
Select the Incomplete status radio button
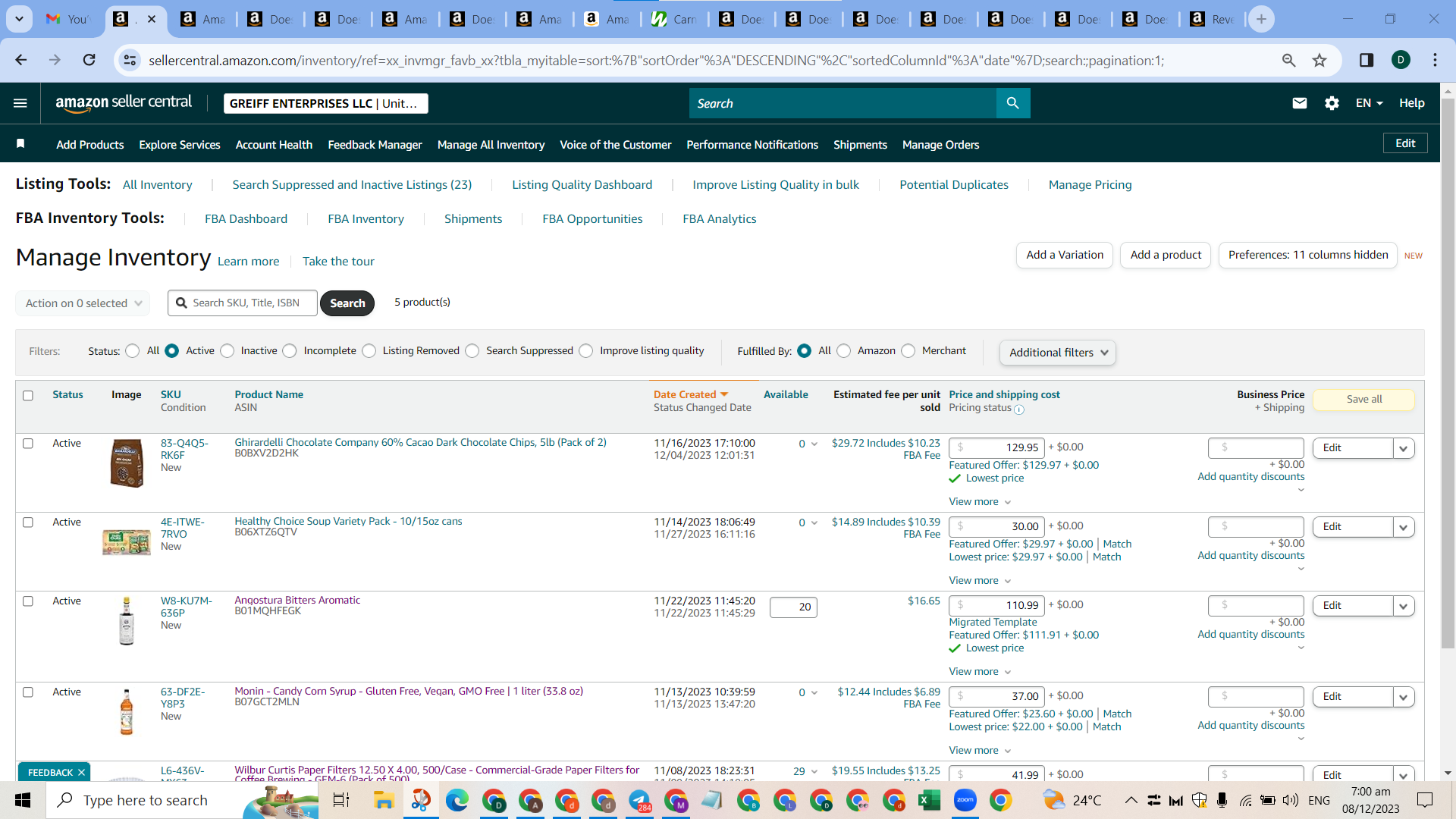click(290, 351)
